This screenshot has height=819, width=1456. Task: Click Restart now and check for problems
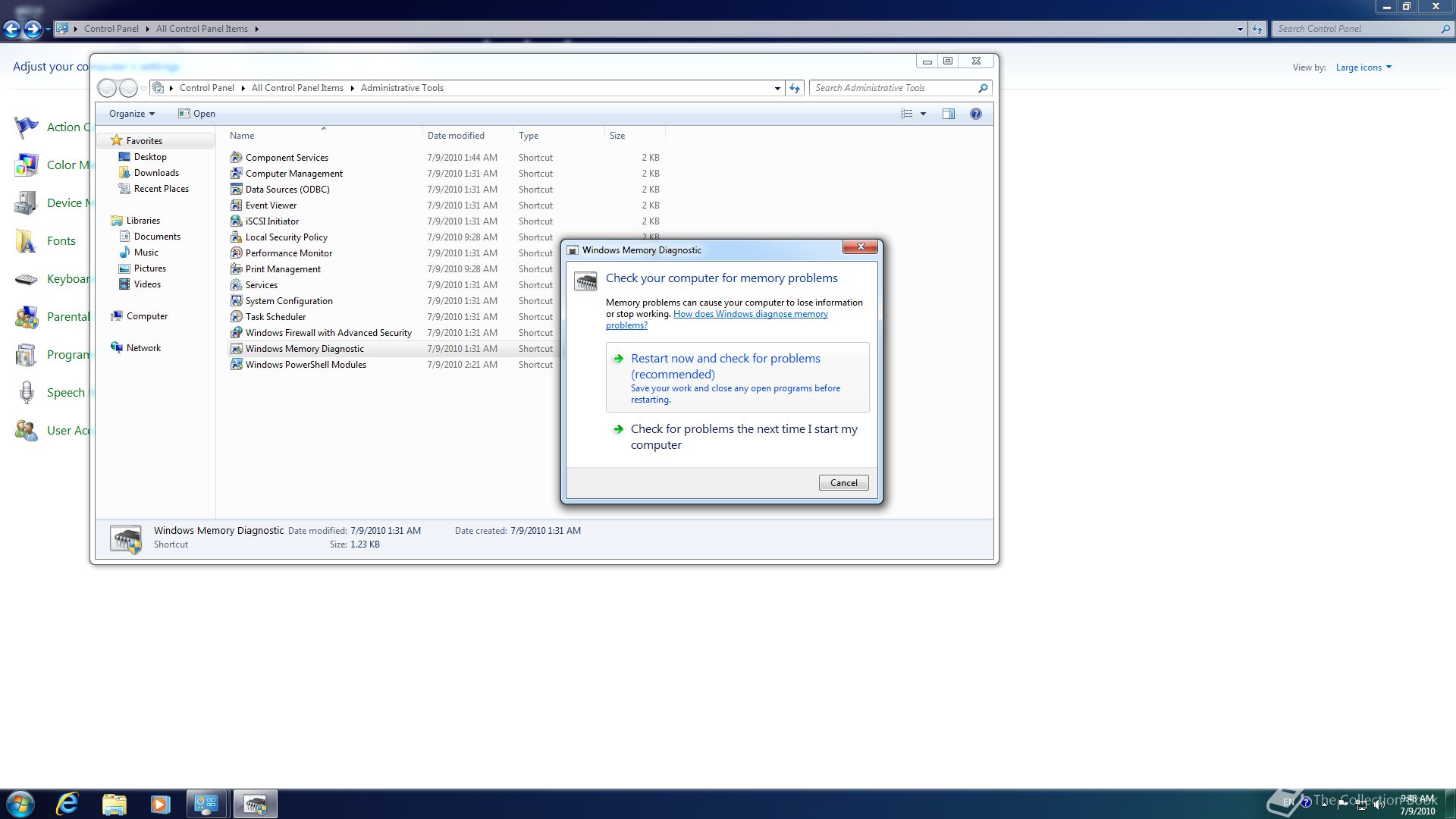[737, 377]
